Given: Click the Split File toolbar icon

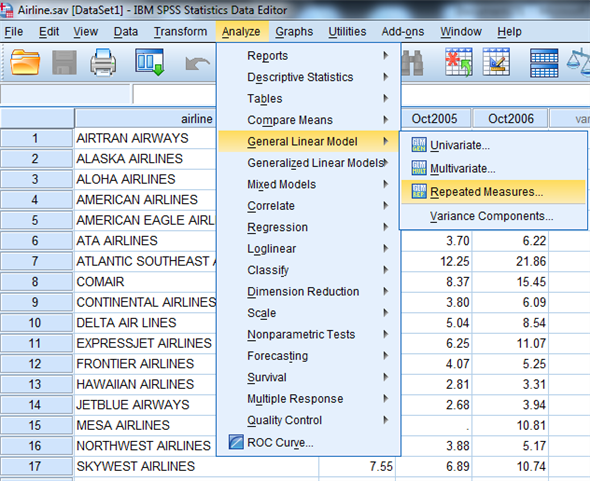Looking at the screenshot, I should (x=544, y=63).
